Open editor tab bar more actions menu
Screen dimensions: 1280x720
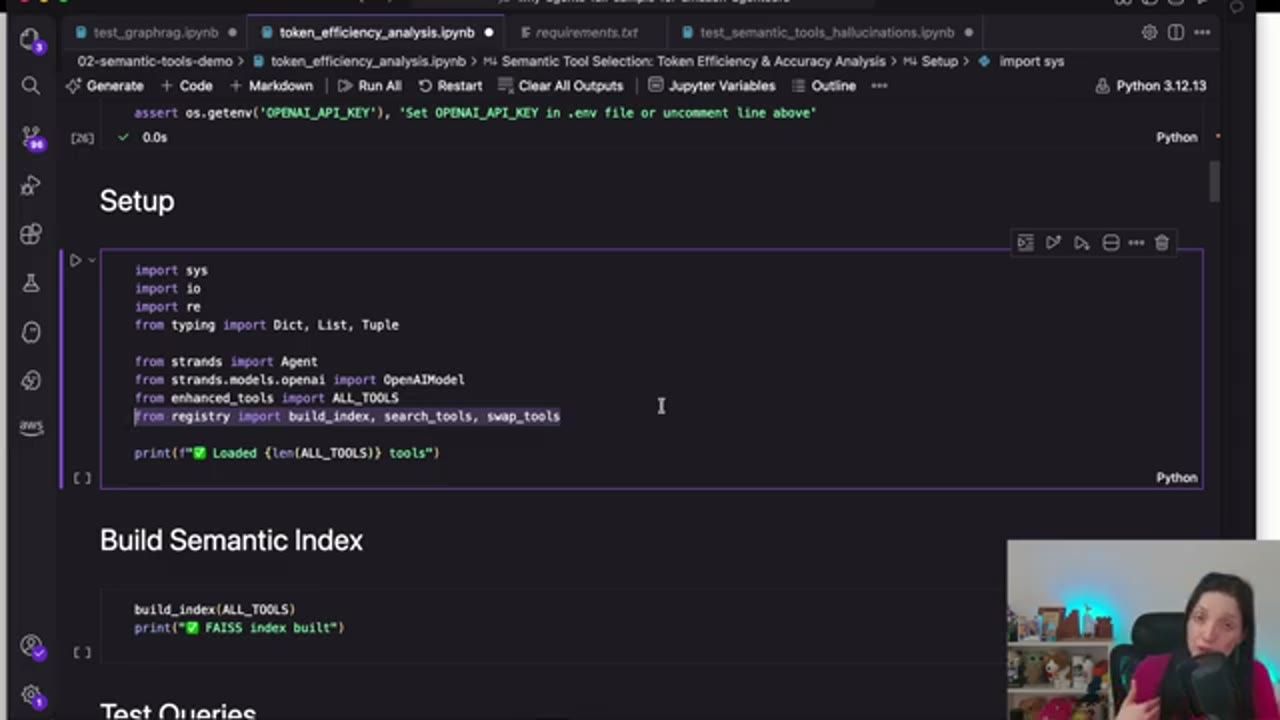[x=1202, y=32]
